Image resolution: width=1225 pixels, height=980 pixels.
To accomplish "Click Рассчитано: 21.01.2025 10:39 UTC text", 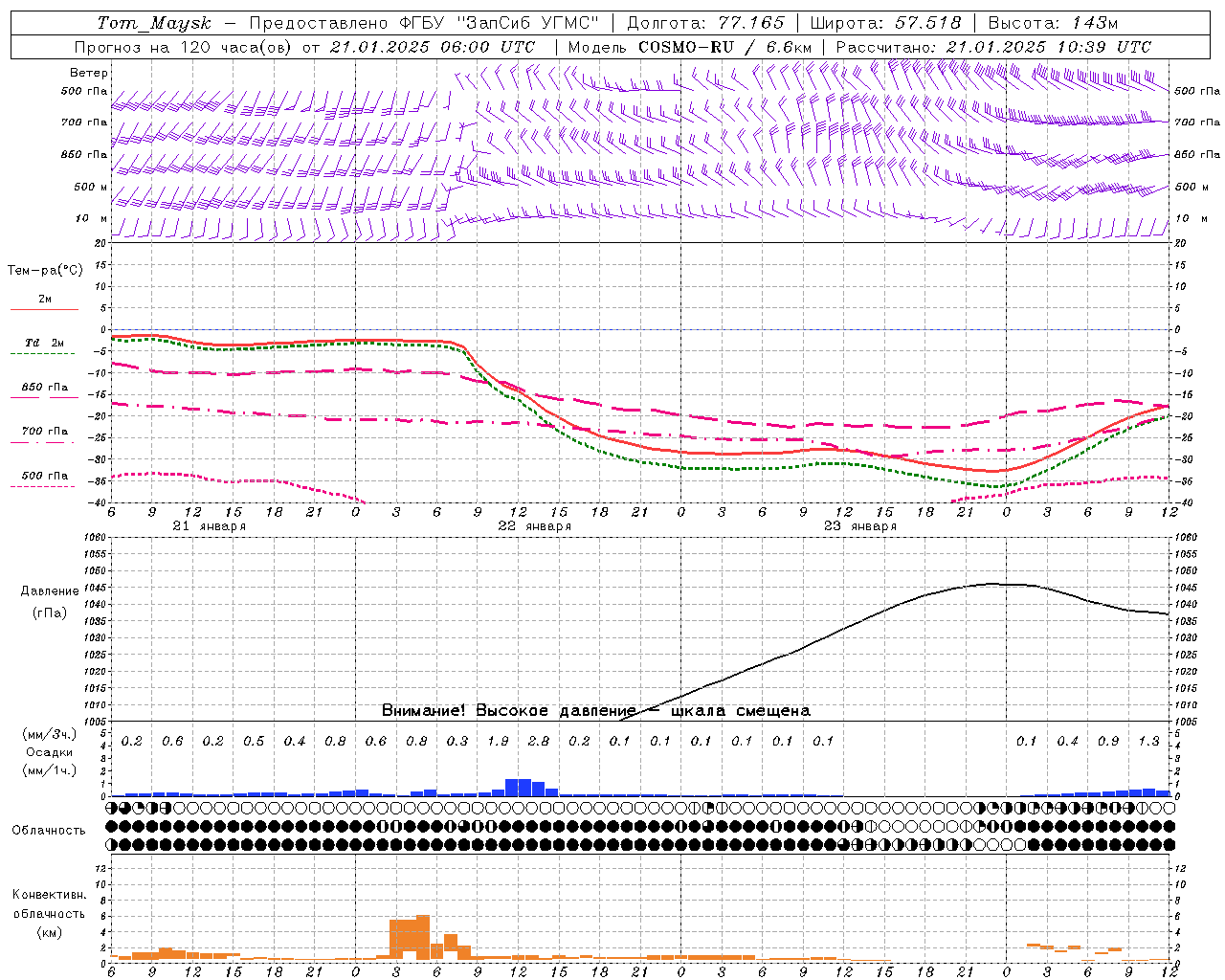I will 993,47.
